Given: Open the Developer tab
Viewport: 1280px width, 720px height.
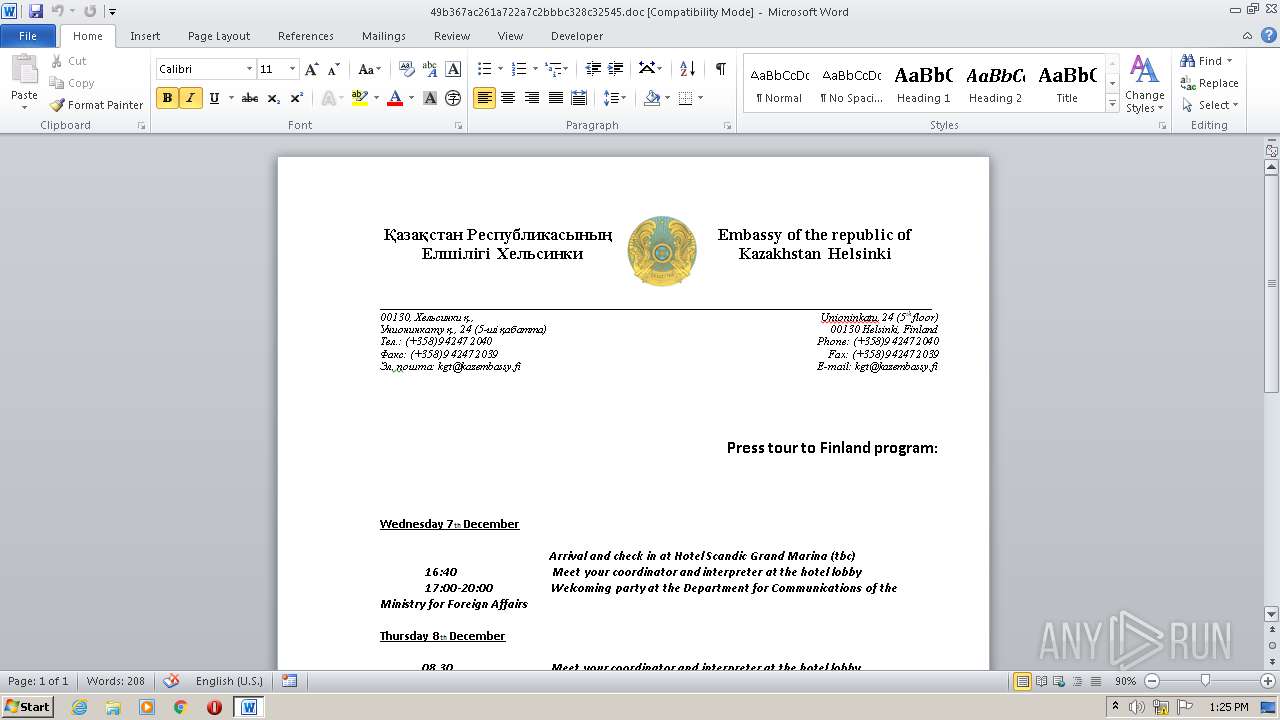Looking at the screenshot, I should (577, 36).
